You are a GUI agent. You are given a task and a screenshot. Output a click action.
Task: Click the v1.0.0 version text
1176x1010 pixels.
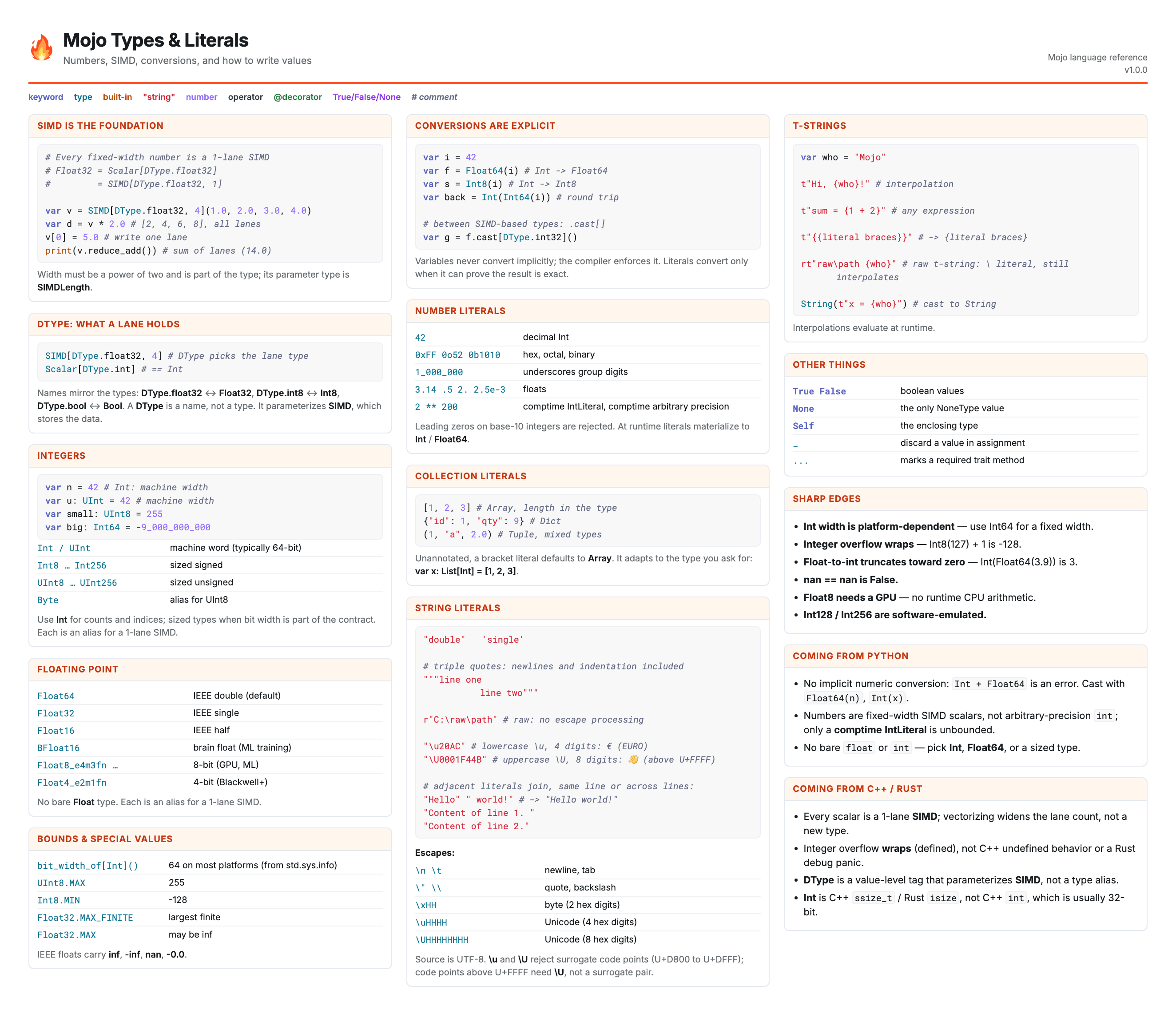tap(1136, 70)
